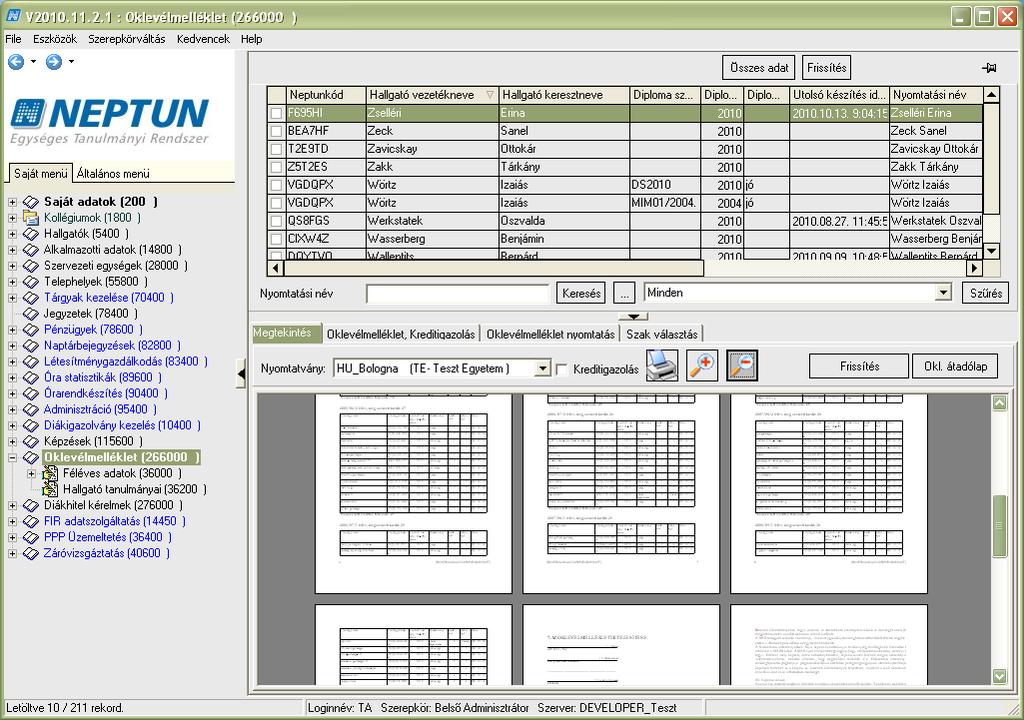This screenshot has height=720, width=1024.
Task: Expand the Tárgyak kezelése tree node
Action: pos(12,298)
